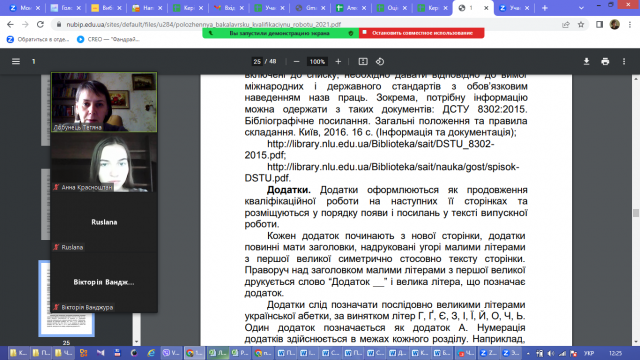Screen dimensions: 640x360
Task: Select Тетяна's video tile
Action: (x=104, y=102)
